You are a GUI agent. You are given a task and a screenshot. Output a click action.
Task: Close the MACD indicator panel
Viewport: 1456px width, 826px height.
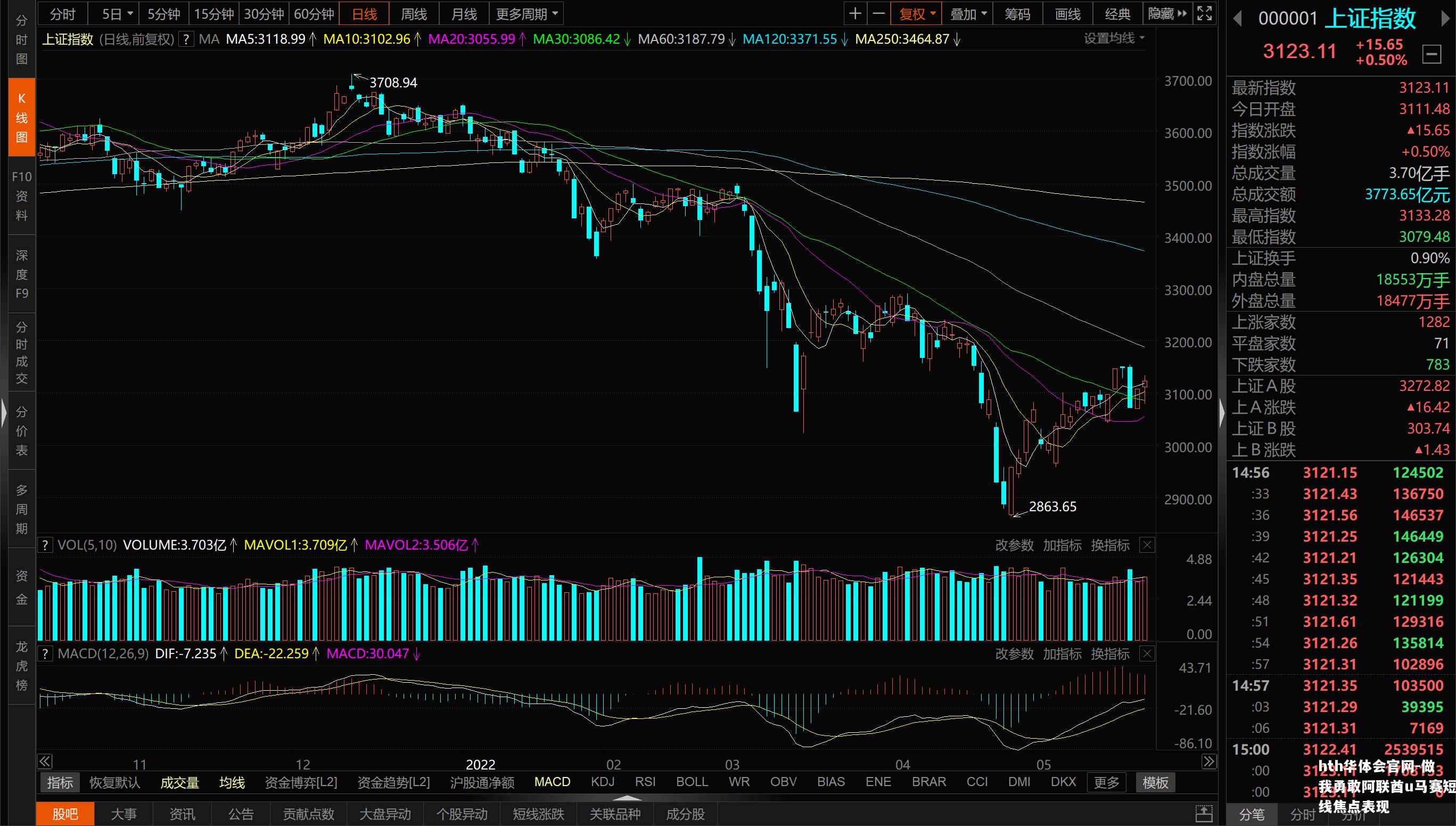tap(1147, 653)
